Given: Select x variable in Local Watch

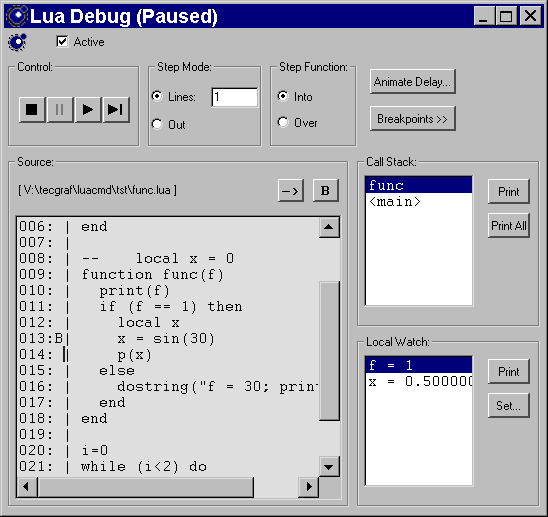Looking at the screenshot, I should 418,381.
